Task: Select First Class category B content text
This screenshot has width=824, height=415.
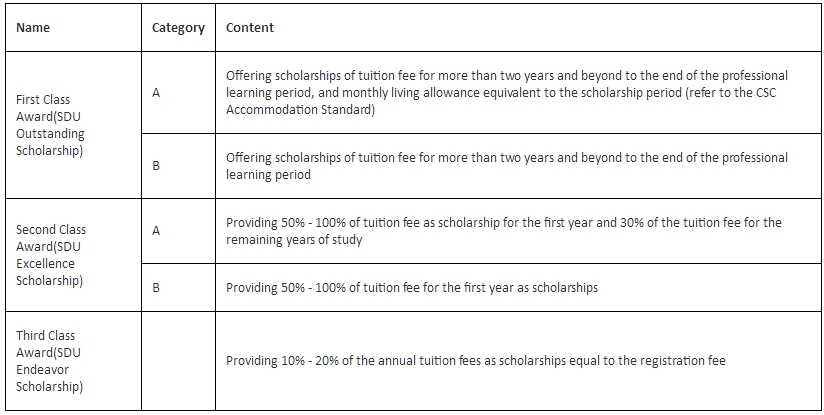Action: coord(506,166)
